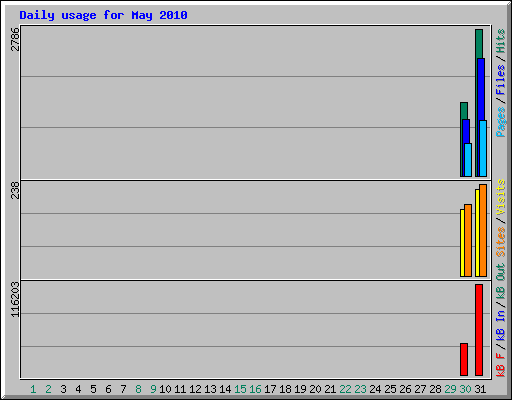Click the Visits legend label
The width and height of the screenshot is (512, 400).
coord(501,197)
